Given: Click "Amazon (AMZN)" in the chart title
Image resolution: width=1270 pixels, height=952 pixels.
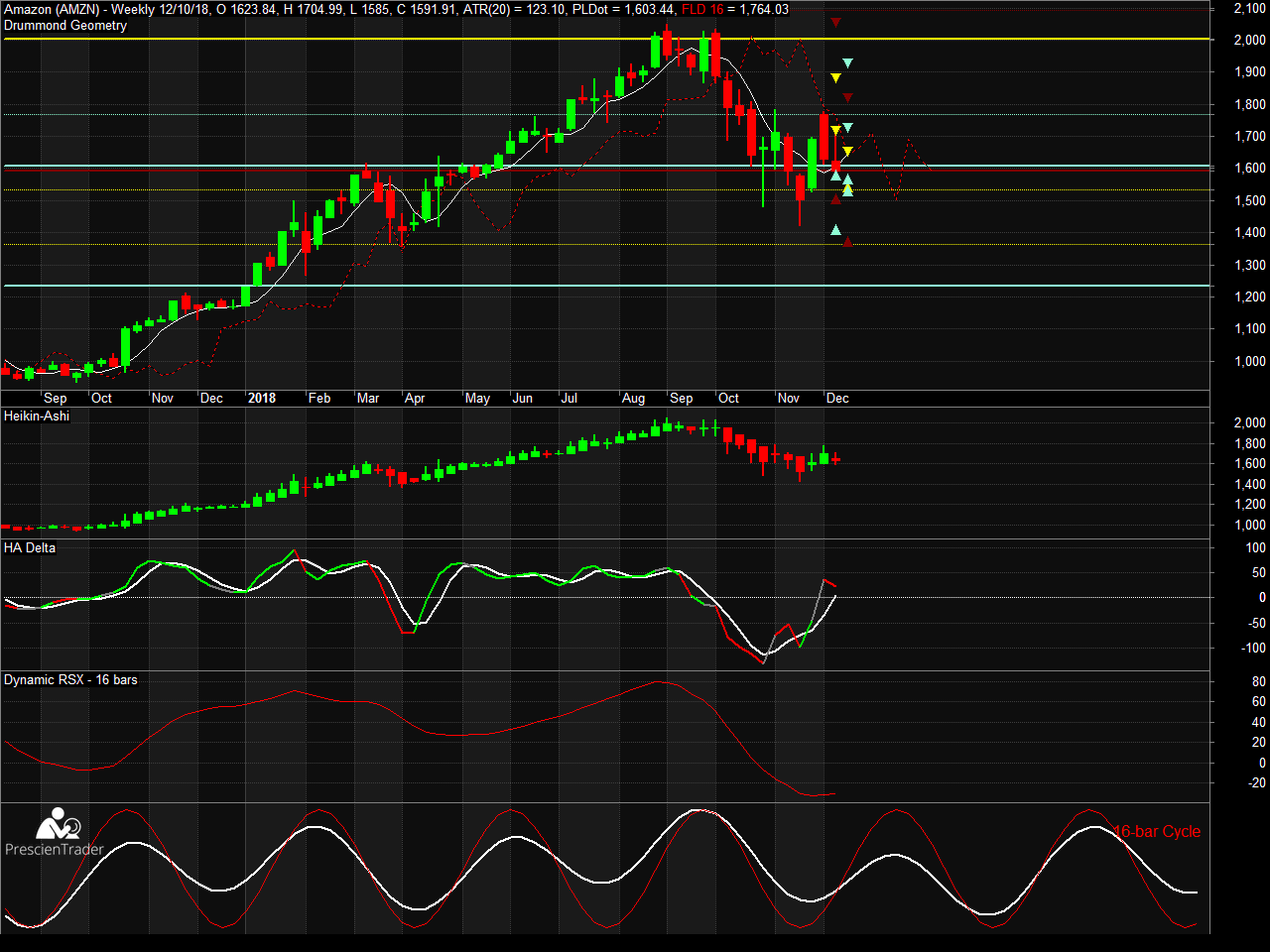Looking at the screenshot, I should click(52, 10).
